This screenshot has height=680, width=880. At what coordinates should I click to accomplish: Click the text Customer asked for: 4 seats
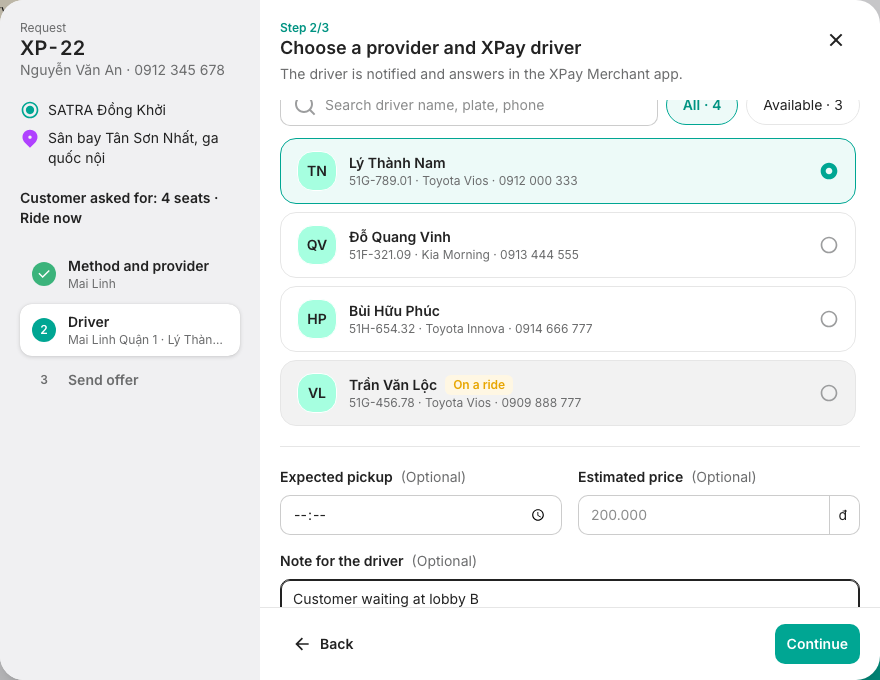click(x=115, y=198)
